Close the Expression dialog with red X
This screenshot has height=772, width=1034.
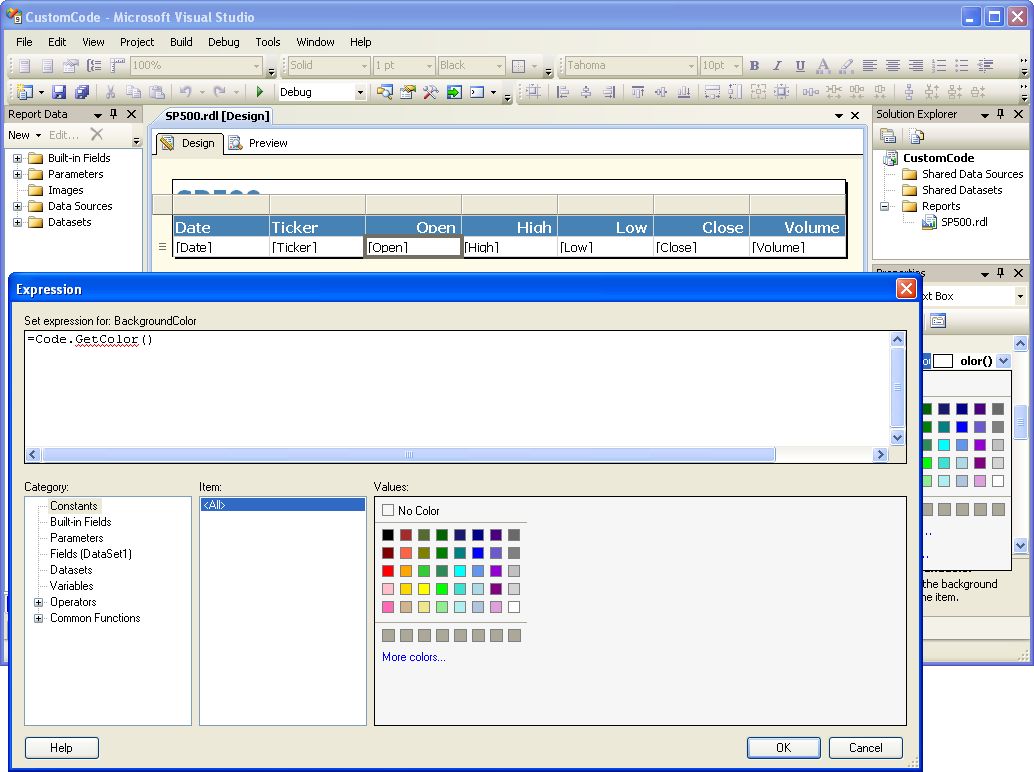click(x=906, y=289)
